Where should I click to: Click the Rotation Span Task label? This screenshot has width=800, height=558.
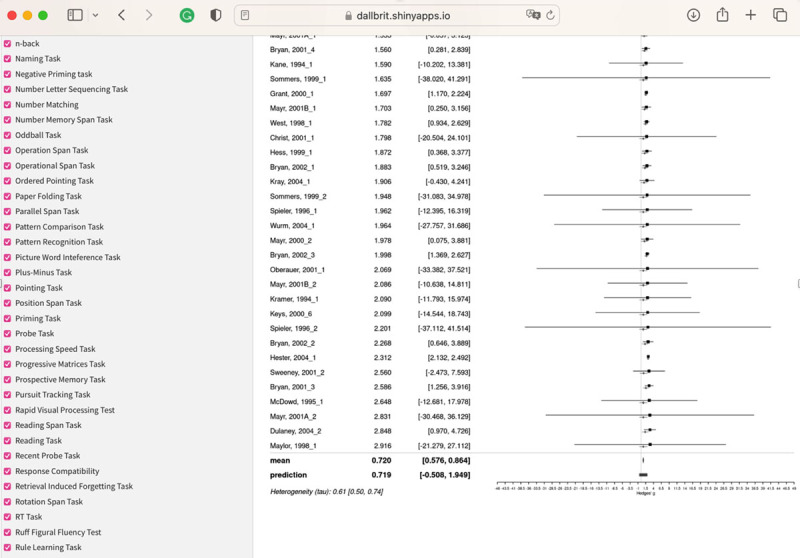point(48,502)
